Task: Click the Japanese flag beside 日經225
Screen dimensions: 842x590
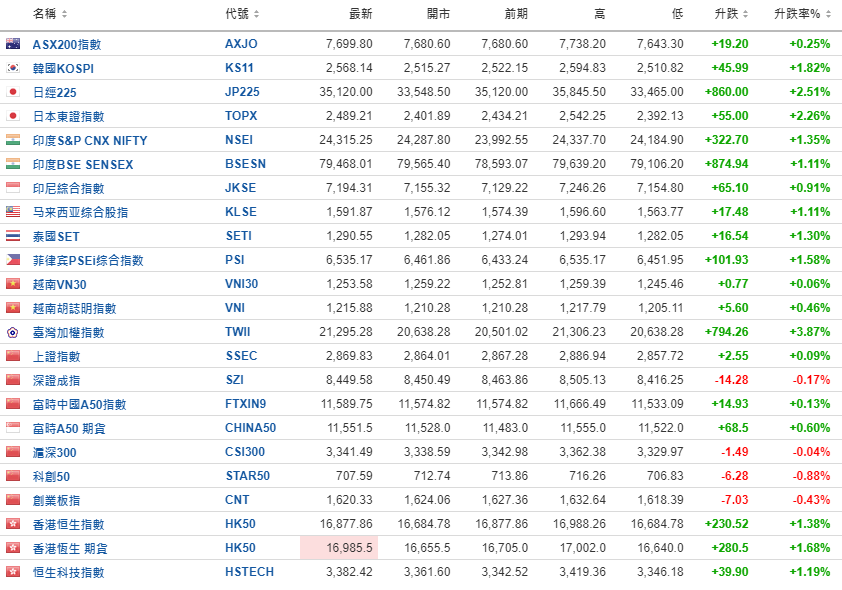Action: [x=13, y=92]
